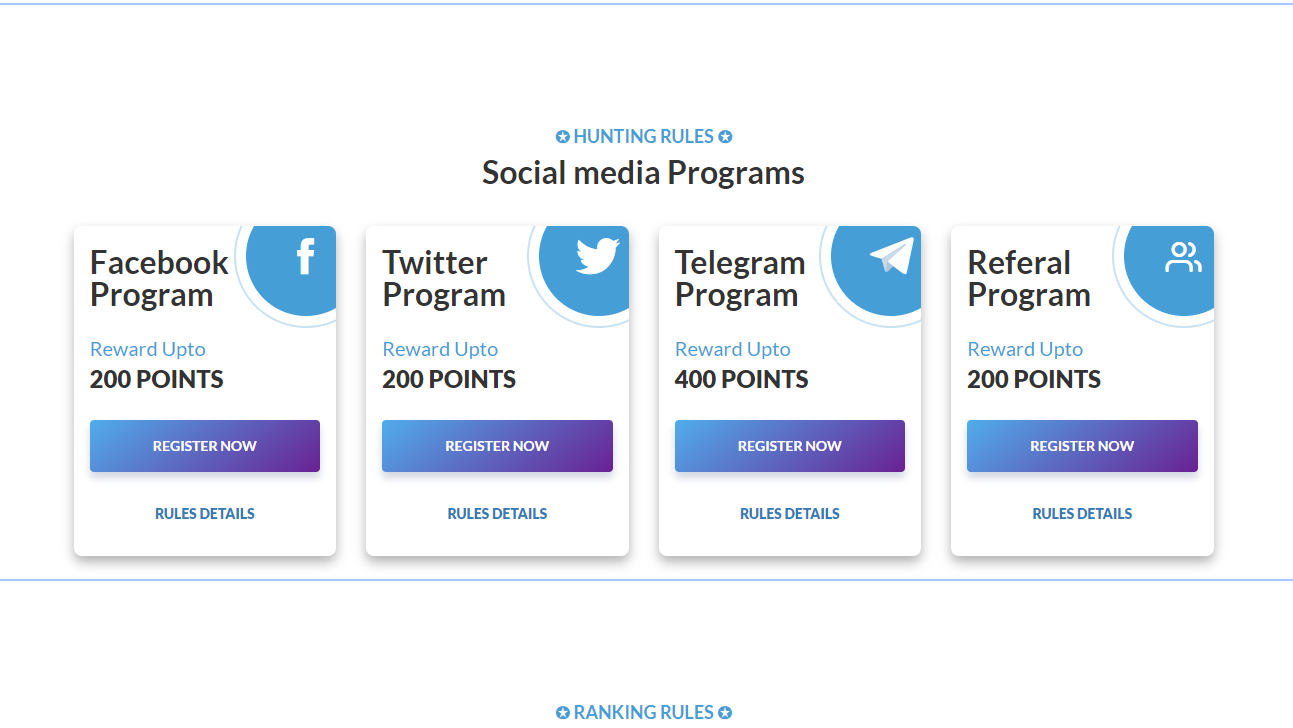1293x728 pixels.
Task: Click star icon right of Hunting Rules
Action: click(x=725, y=137)
